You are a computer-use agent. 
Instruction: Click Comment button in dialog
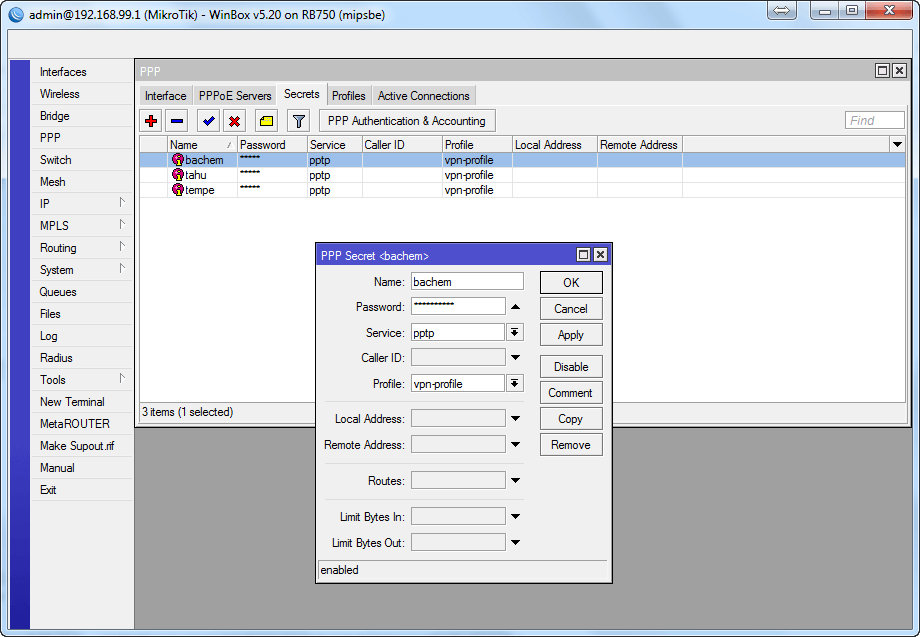click(571, 392)
